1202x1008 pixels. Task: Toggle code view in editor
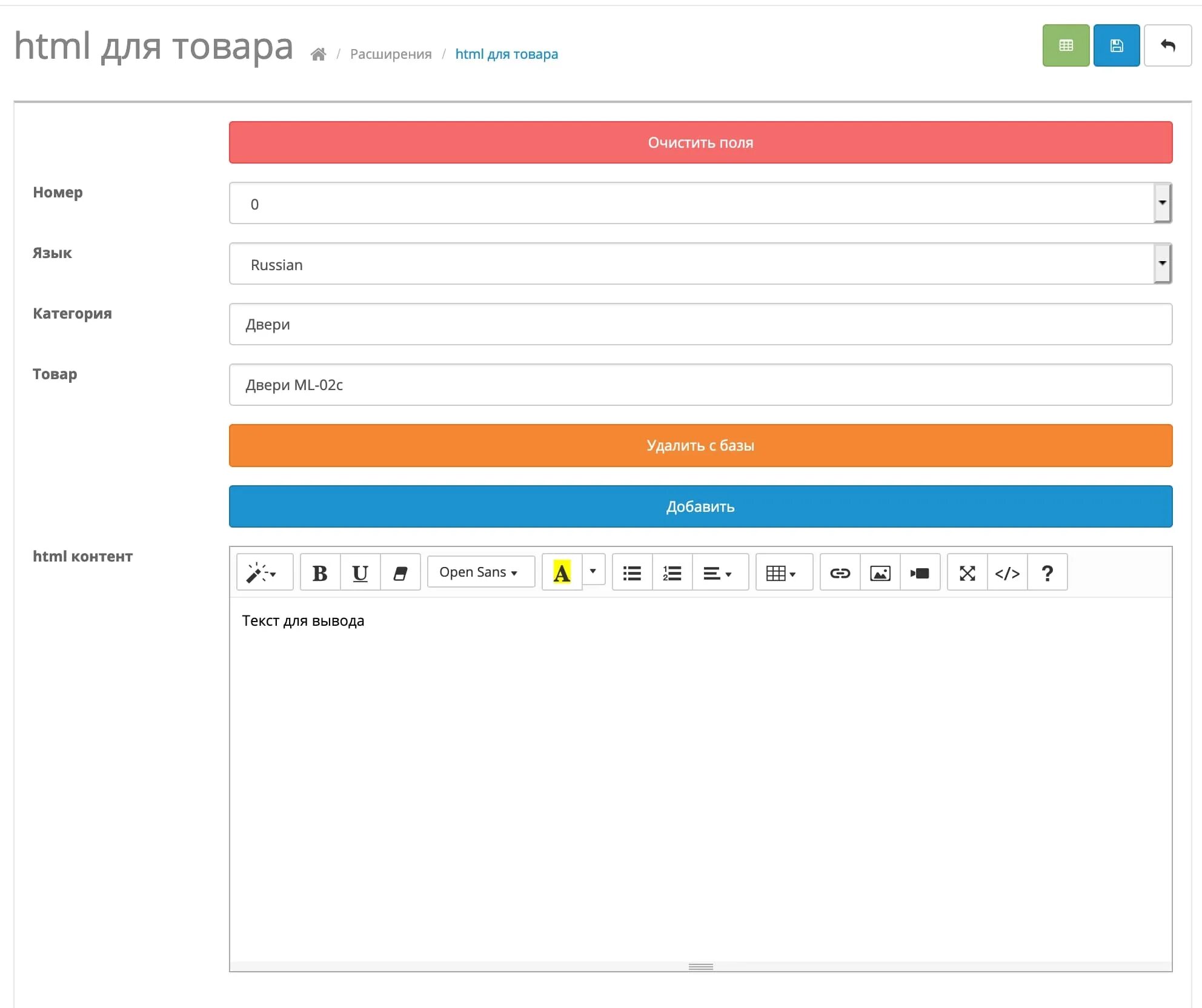point(1007,572)
